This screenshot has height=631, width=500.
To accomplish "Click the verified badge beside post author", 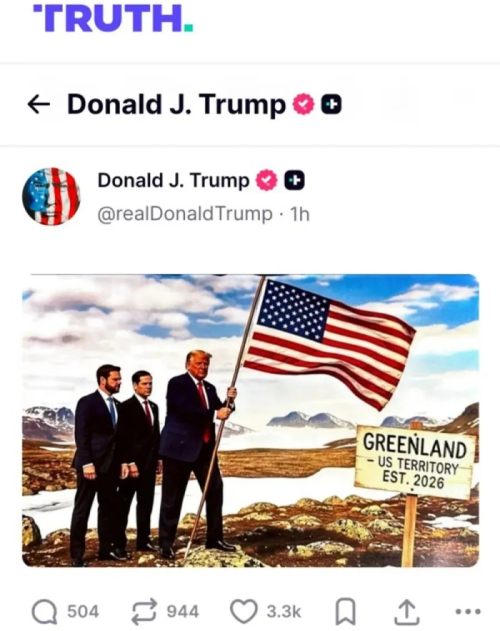I will click(x=267, y=180).
